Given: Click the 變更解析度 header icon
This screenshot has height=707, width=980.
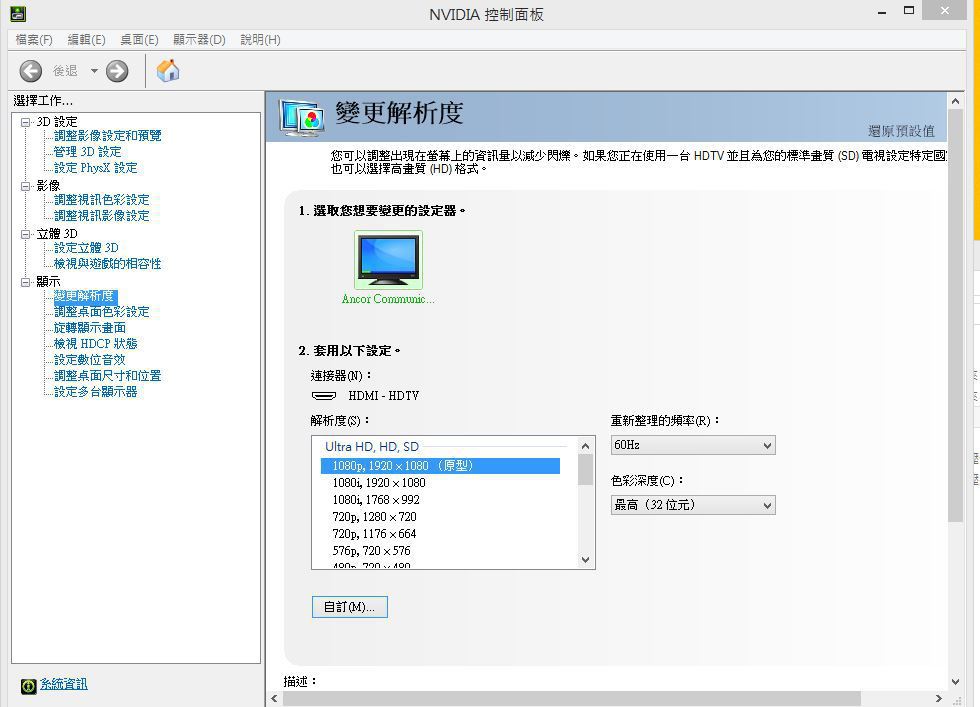Looking at the screenshot, I should tap(302, 118).
